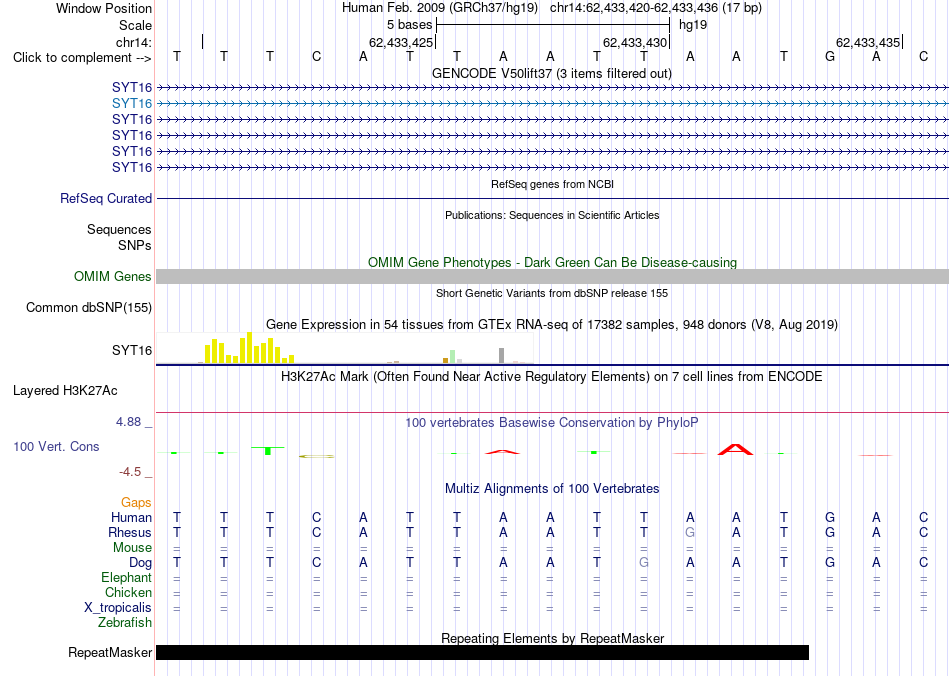Click the SNPs track label
This screenshot has width=950, height=676.
coord(135,245)
